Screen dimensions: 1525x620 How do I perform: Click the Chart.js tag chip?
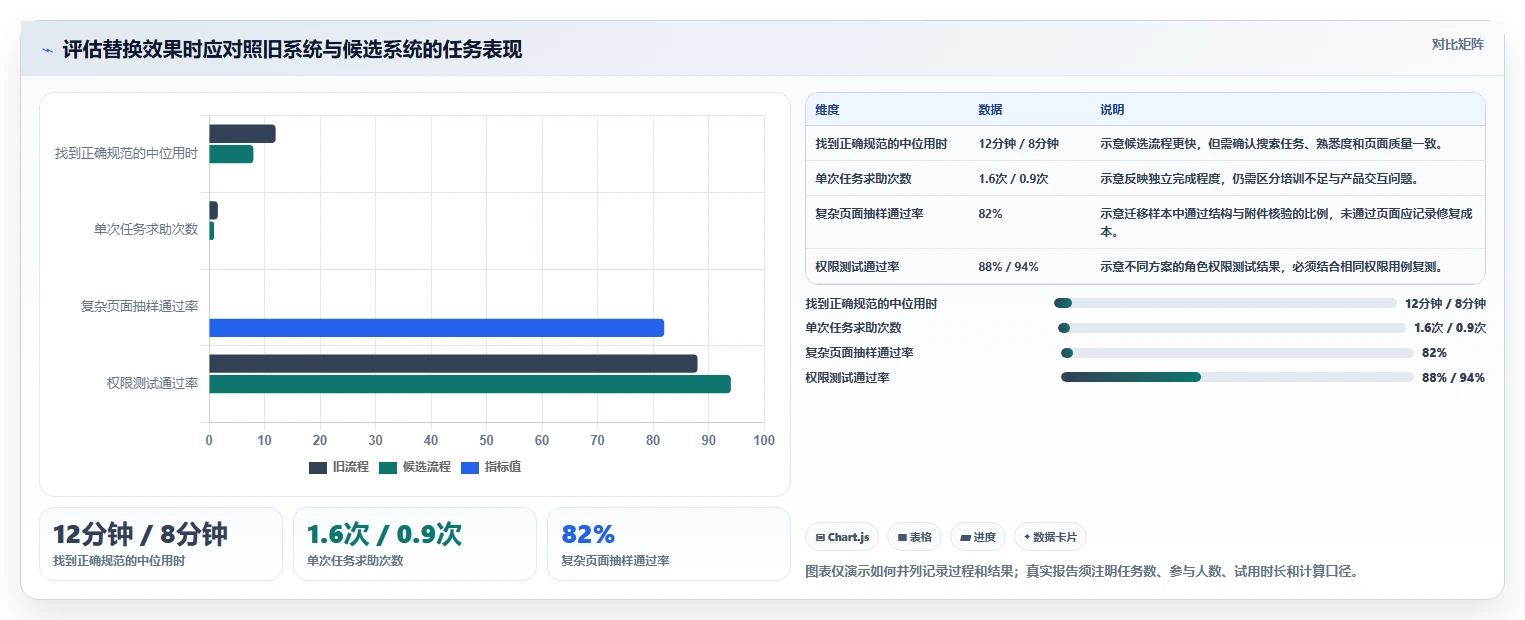[x=842, y=537]
